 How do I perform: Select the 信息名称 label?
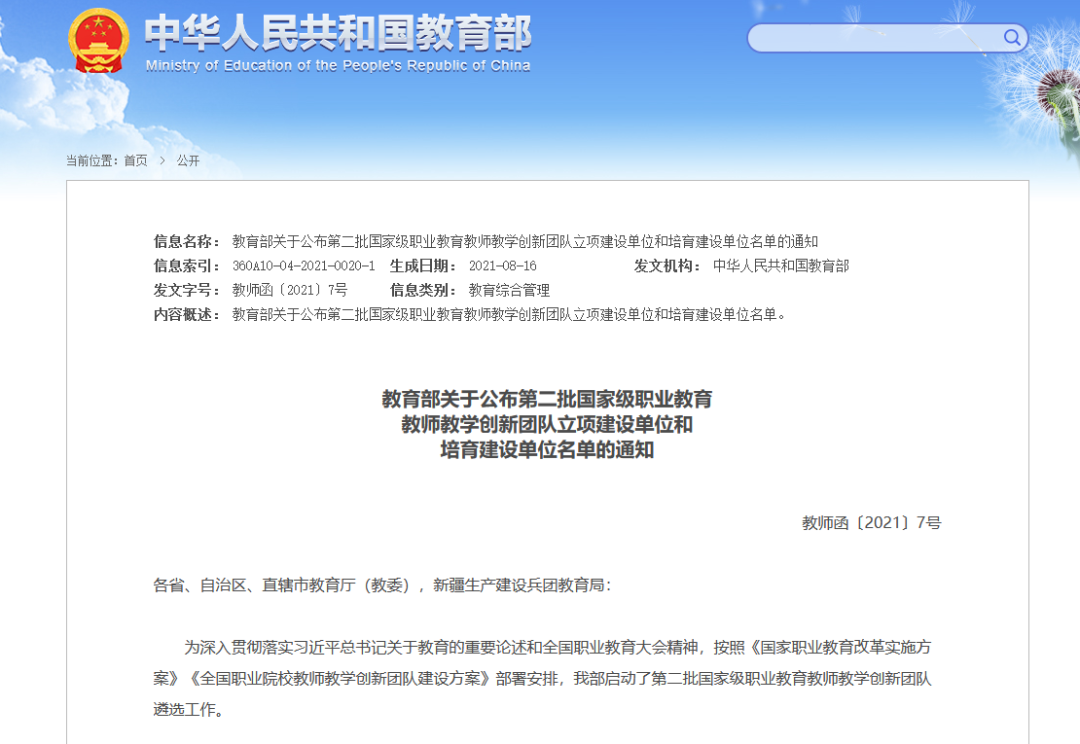point(187,241)
